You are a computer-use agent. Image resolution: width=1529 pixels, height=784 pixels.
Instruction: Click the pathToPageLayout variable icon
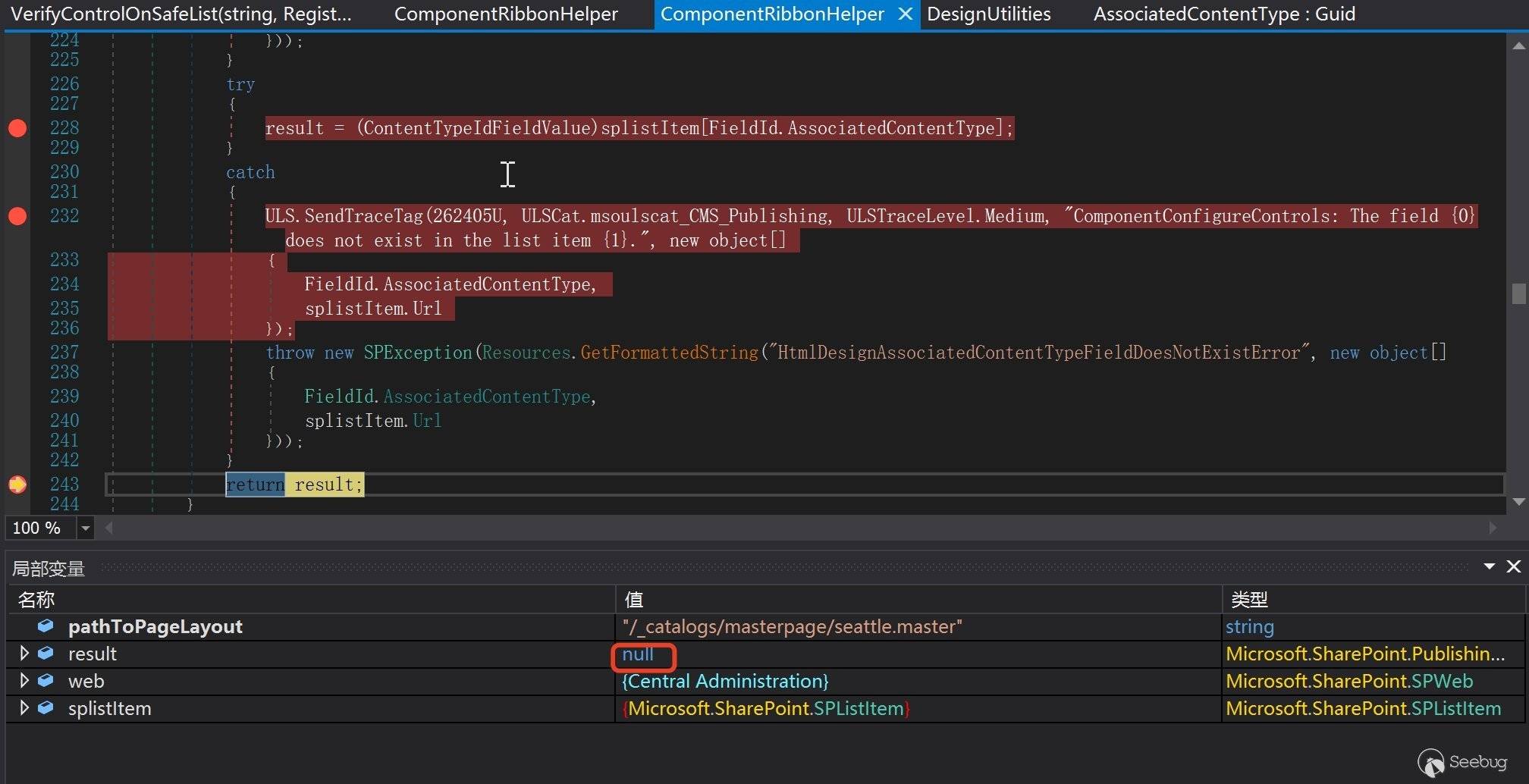tap(46, 626)
